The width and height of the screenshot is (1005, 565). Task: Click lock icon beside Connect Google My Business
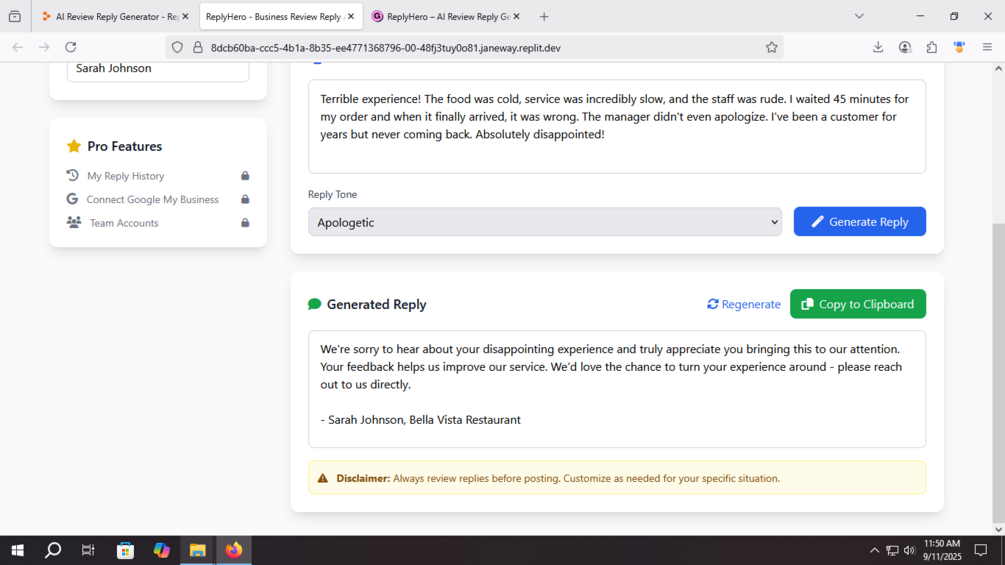(x=245, y=199)
